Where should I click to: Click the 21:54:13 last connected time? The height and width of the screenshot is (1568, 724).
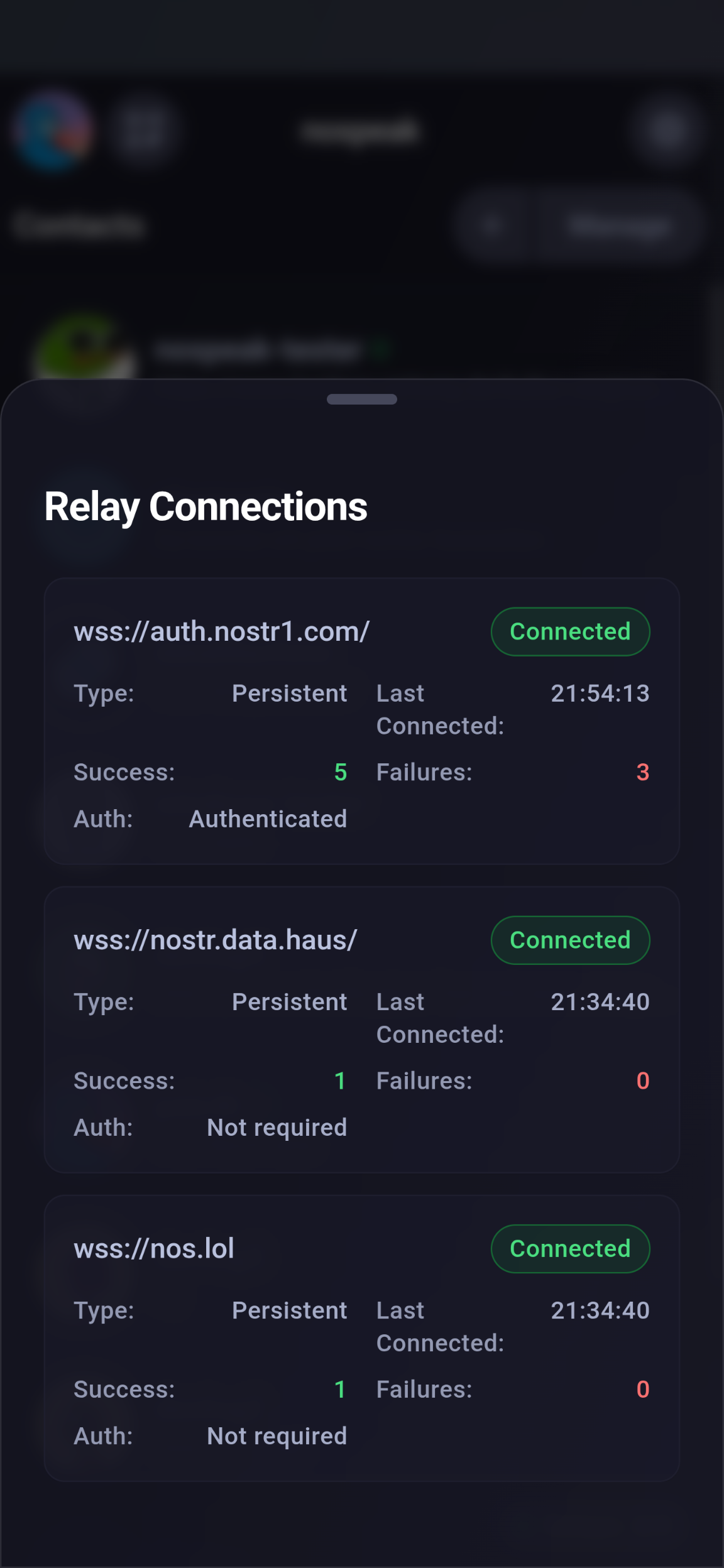pos(600,694)
